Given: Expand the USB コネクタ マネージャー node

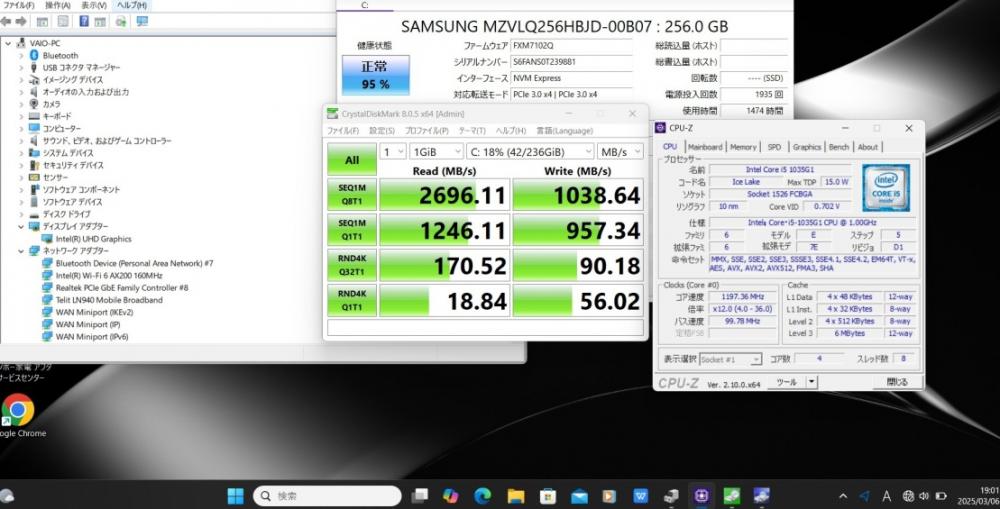Looking at the screenshot, I should 20,68.
